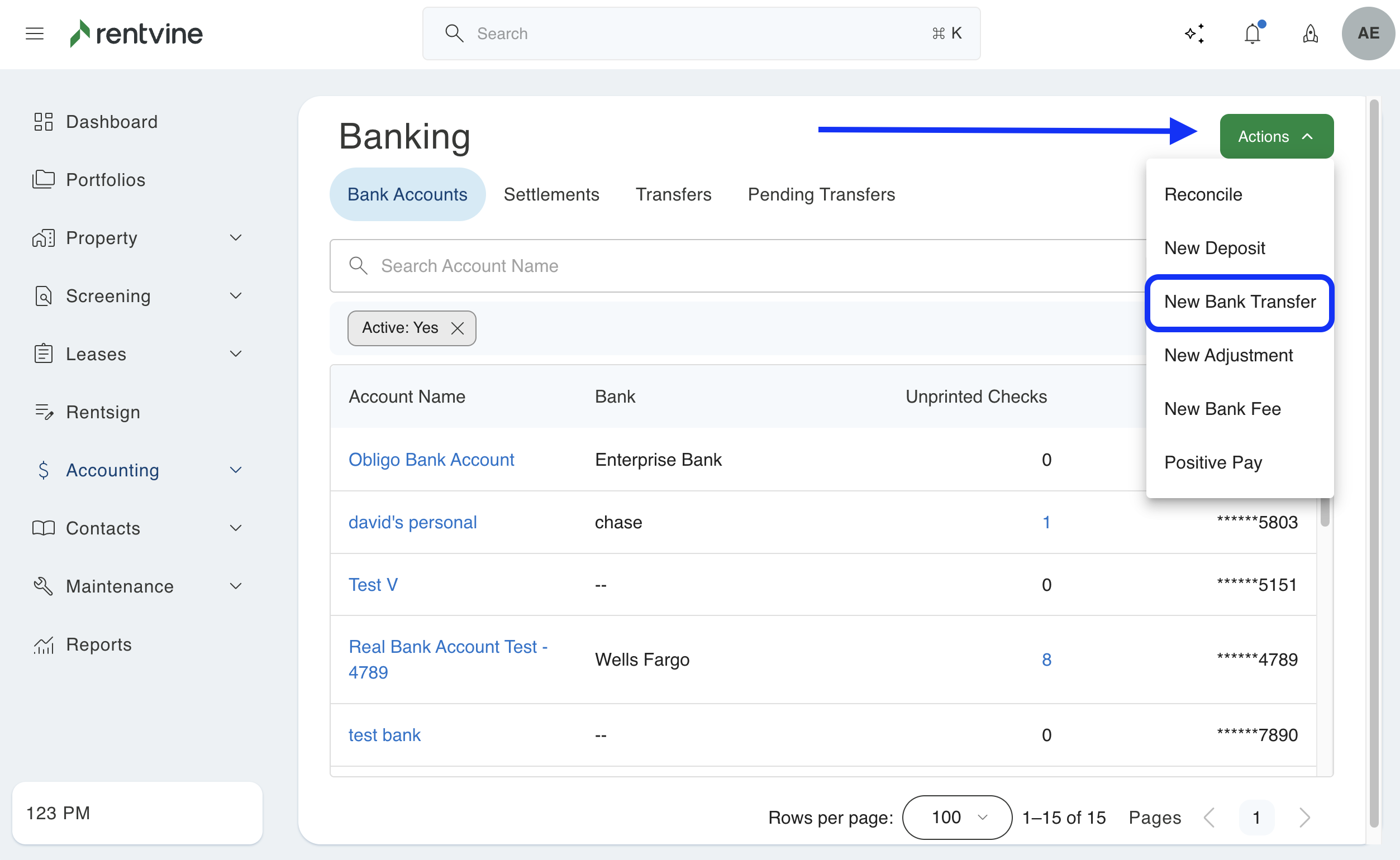Open the rows per page dropdown

click(x=957, y=818)
